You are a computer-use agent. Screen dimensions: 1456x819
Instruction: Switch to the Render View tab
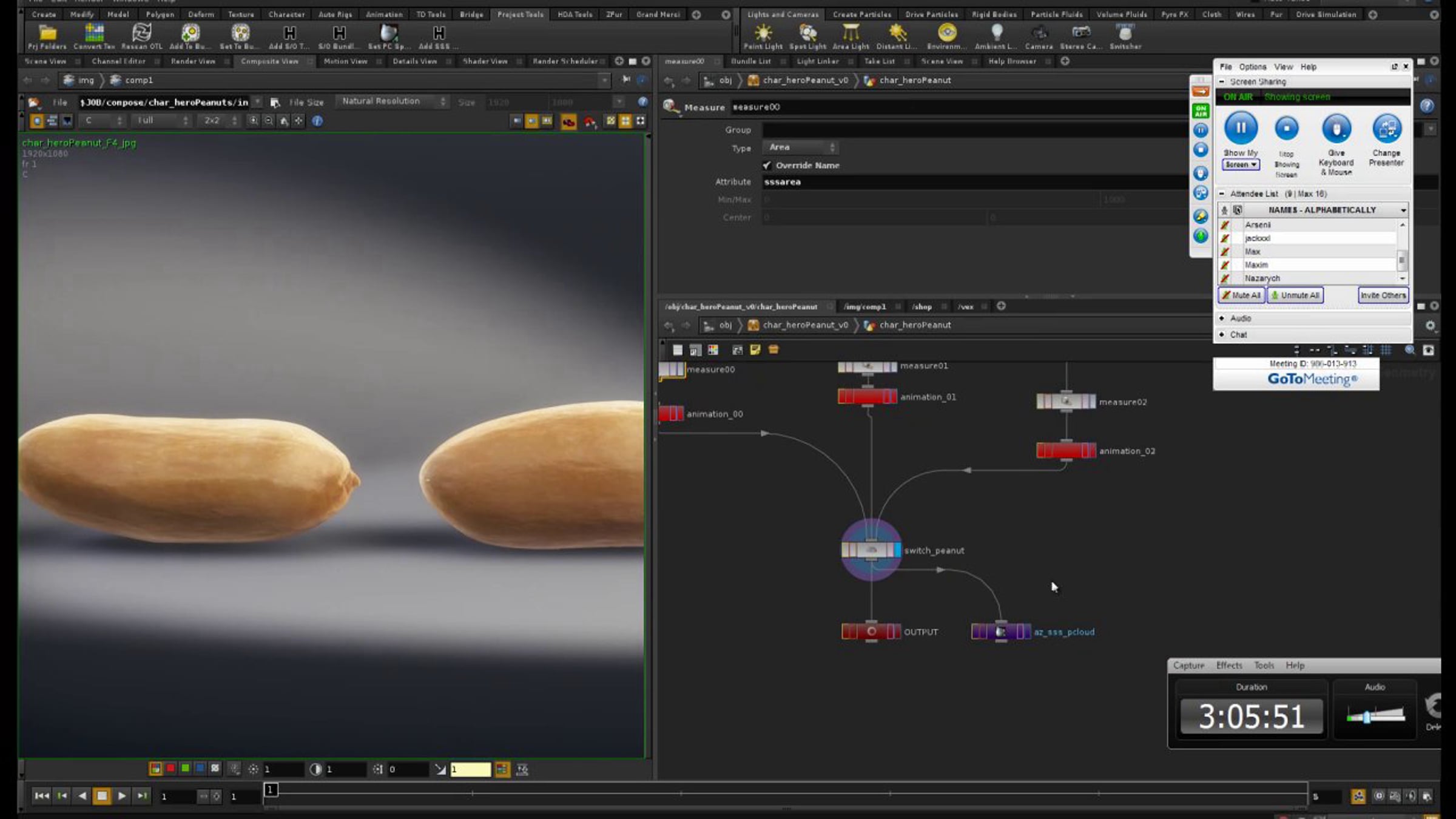(x=193, y=61)
